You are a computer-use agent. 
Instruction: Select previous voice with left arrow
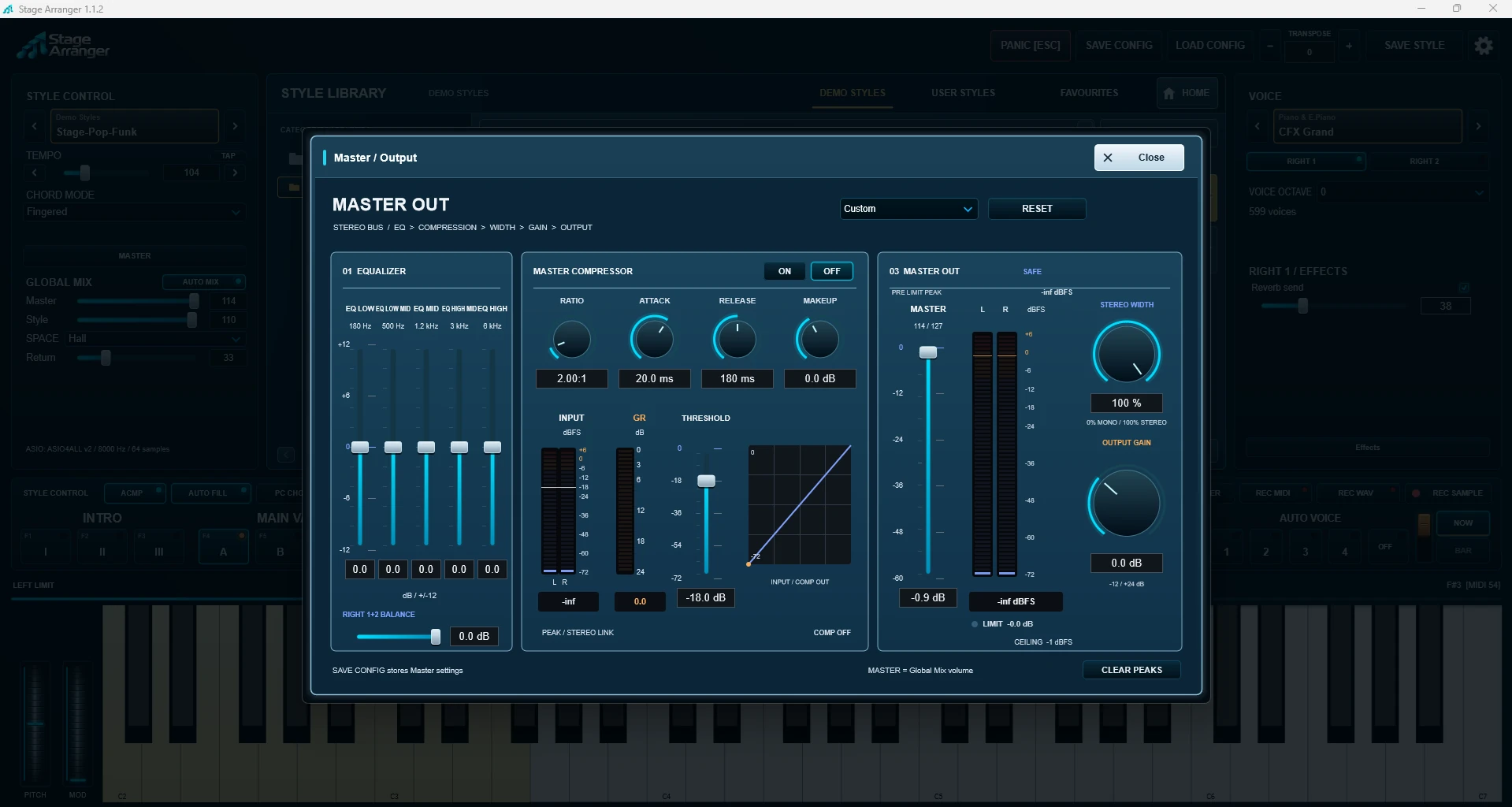[1258, 126]
